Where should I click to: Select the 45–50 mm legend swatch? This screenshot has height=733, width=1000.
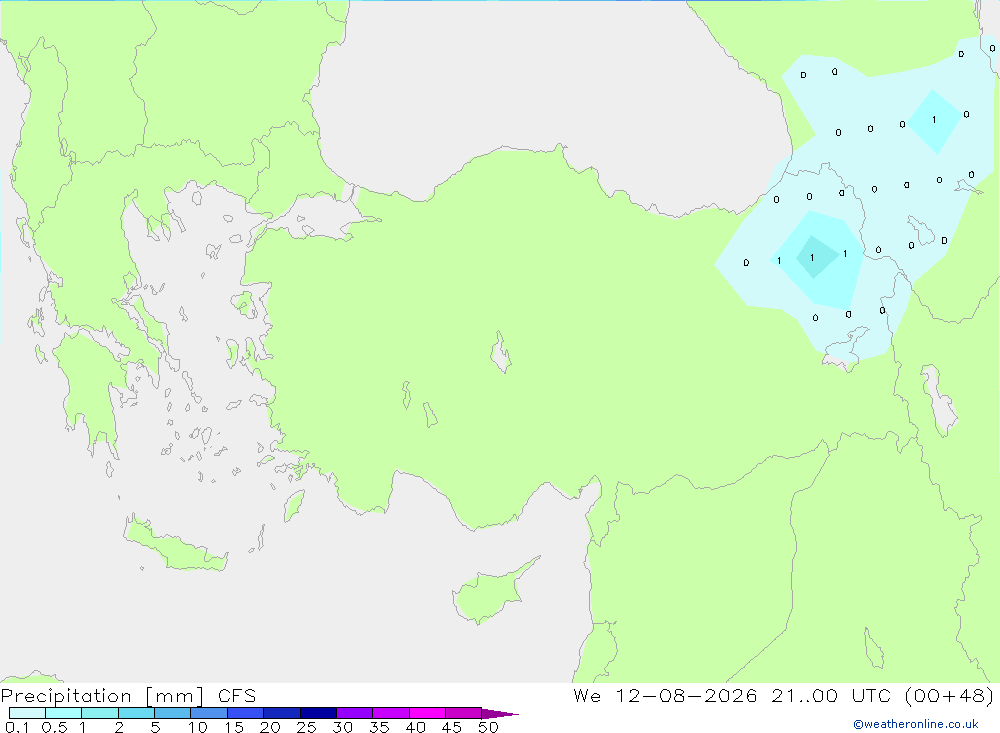point(463,713)
